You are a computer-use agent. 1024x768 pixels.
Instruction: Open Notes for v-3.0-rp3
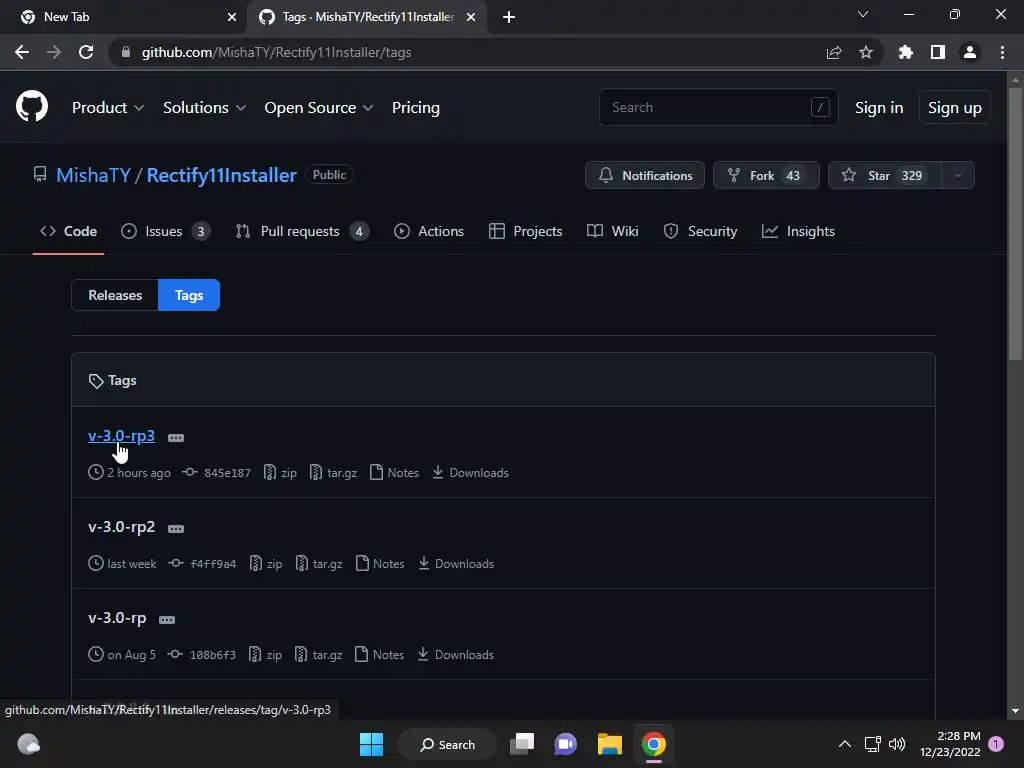pos(394,473)
